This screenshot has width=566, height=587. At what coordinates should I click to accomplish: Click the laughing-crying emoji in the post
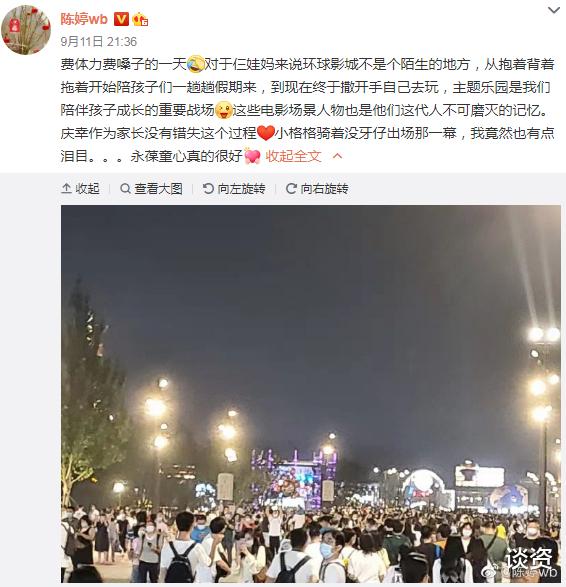[196, 64]
